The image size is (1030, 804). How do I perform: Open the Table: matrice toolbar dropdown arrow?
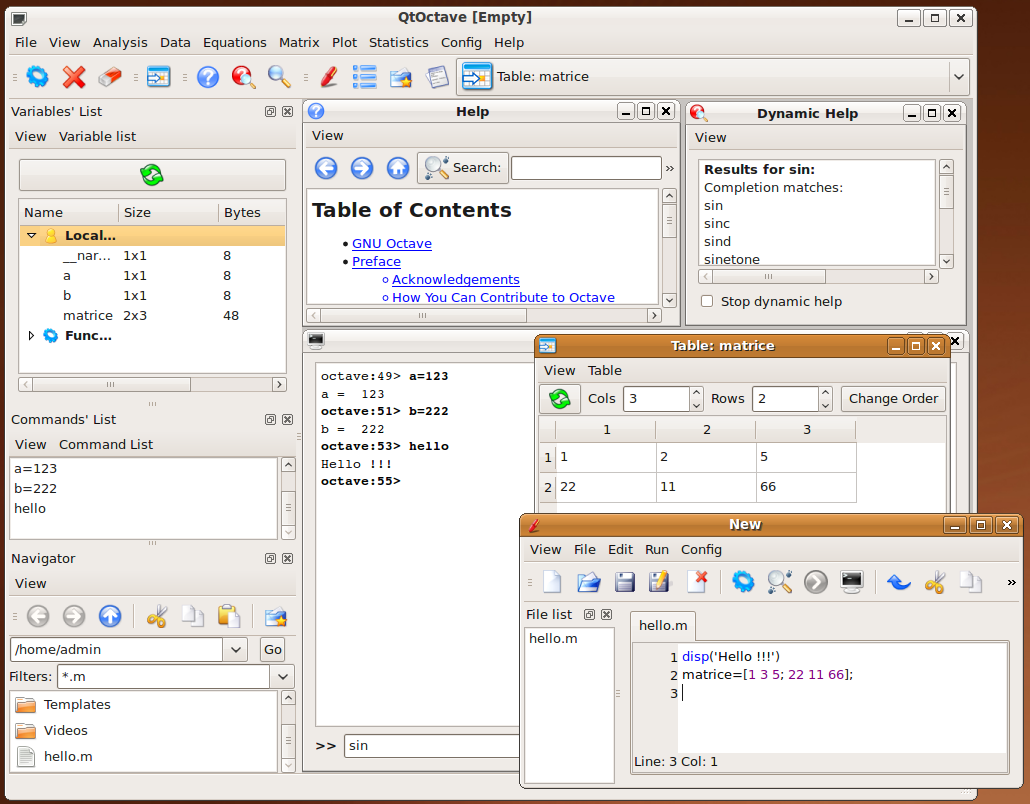pyautogui.click(x=959, y=77)
